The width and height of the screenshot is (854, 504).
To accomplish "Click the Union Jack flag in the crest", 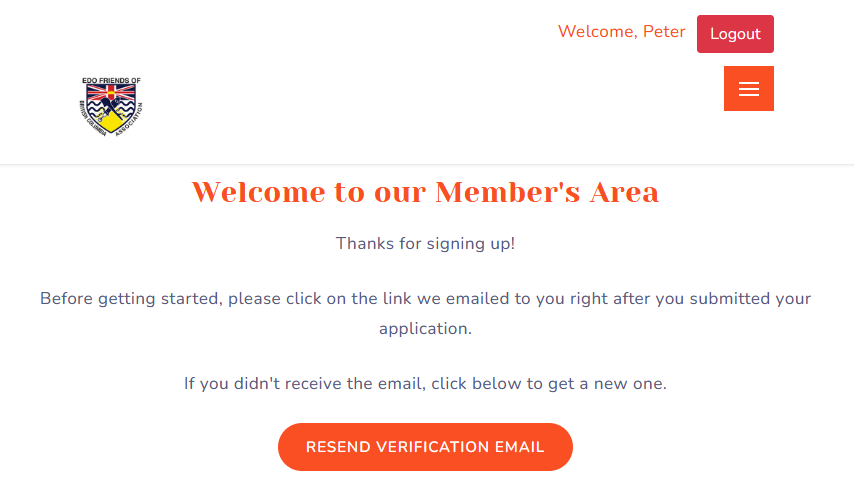I will click(111, 93).
